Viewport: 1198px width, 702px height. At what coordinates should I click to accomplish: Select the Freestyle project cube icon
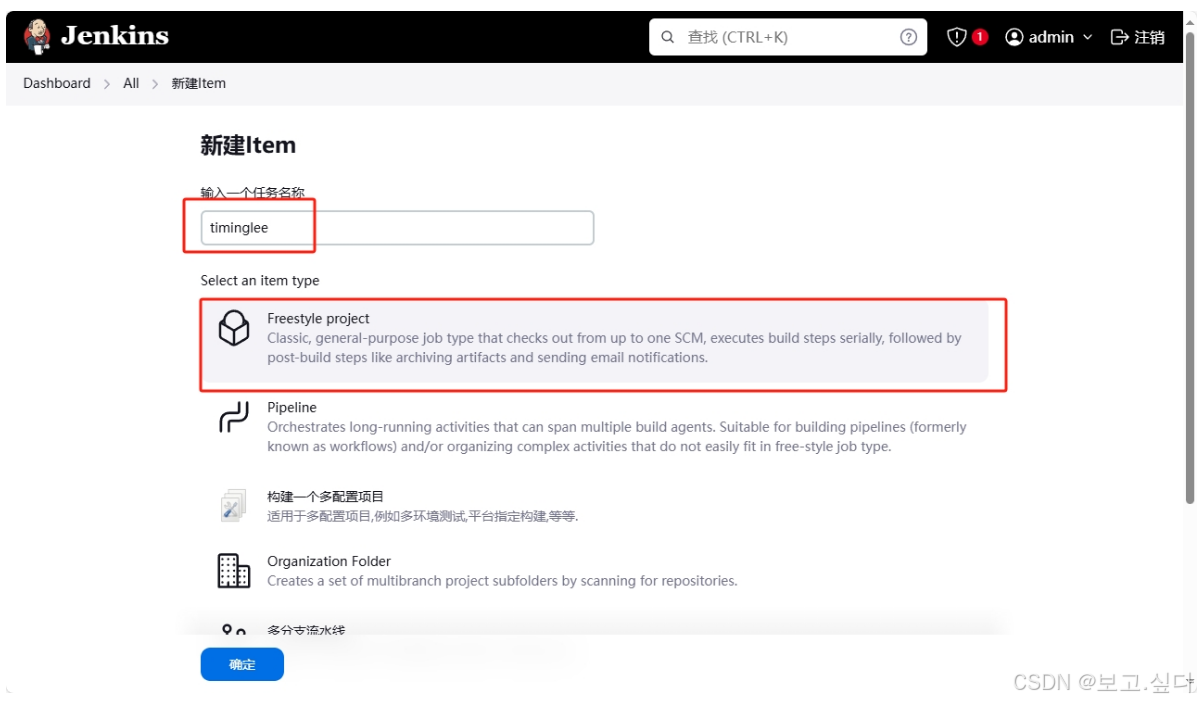coord(234,328)
